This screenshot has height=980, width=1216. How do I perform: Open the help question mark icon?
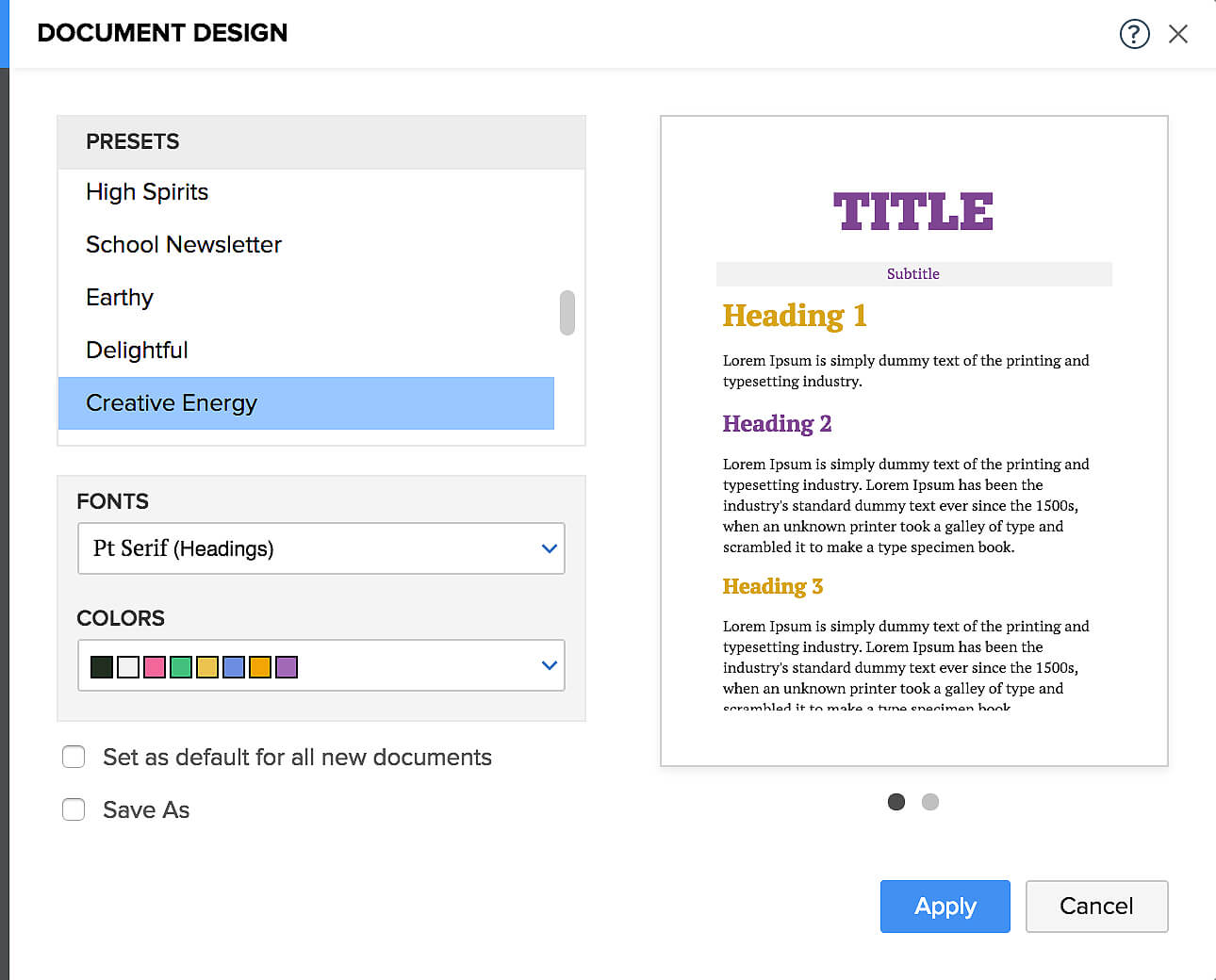pos(1134,34)
